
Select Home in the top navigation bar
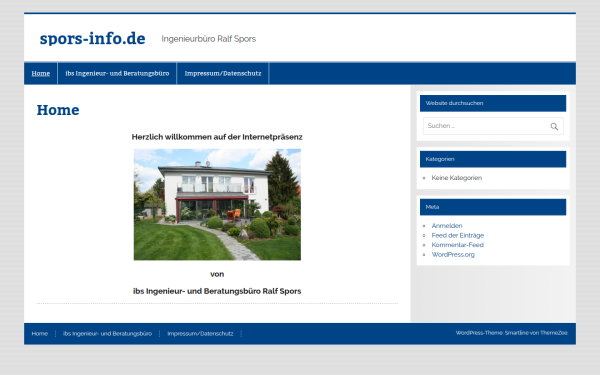(41, 73)
